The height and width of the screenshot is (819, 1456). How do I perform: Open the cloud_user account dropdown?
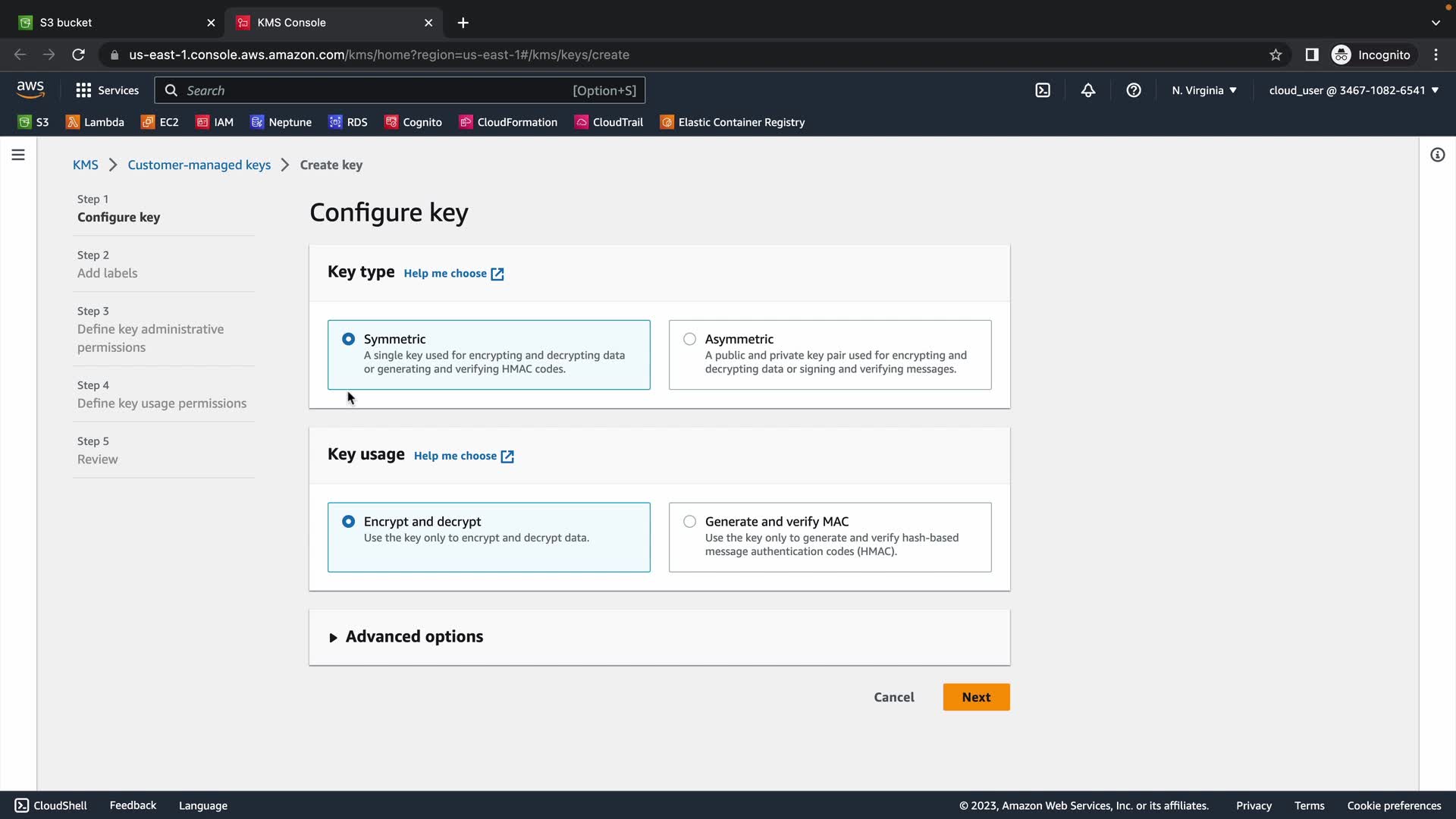click(1354, 90)
